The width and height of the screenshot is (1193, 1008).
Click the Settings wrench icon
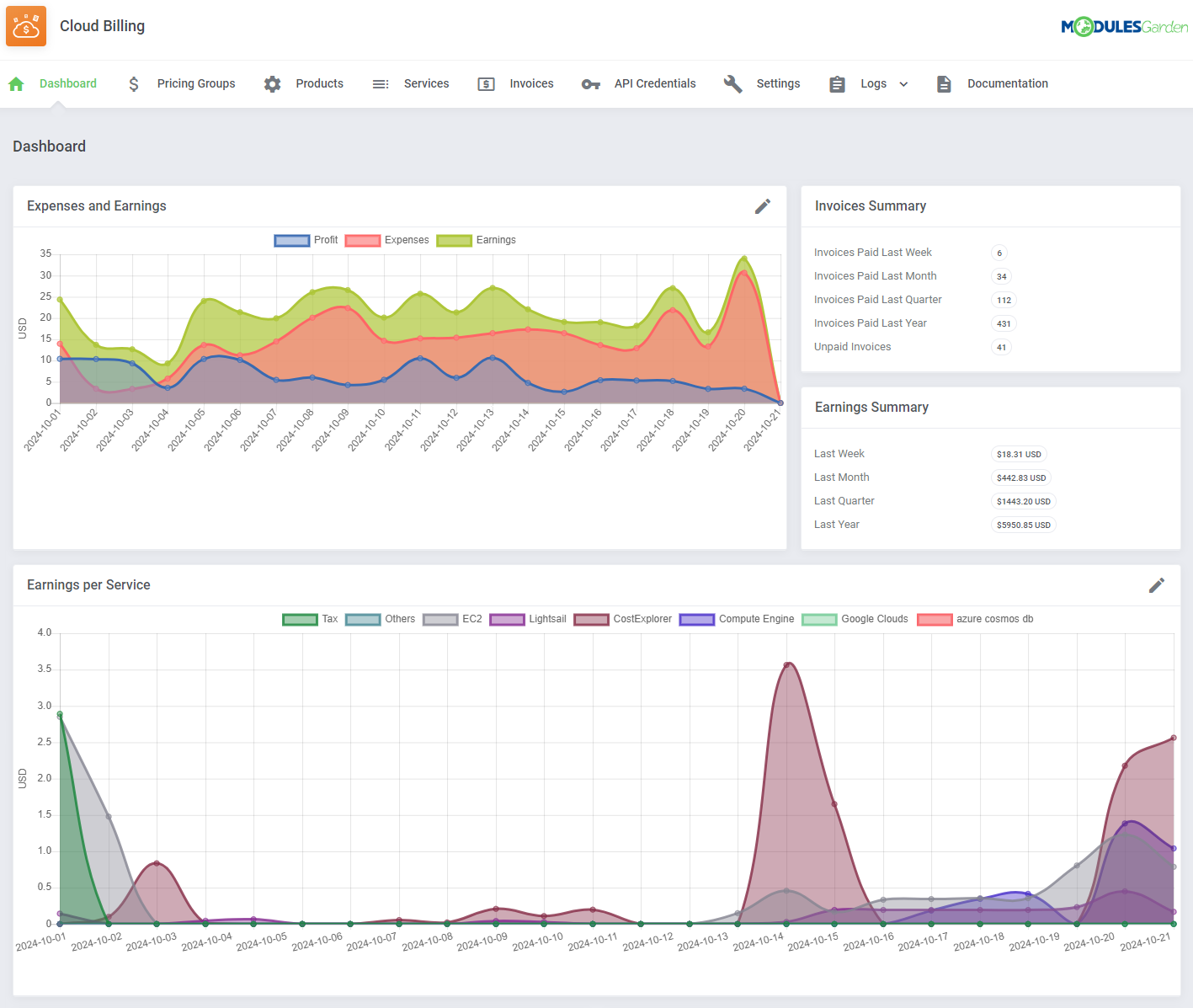tap(733, 84)
